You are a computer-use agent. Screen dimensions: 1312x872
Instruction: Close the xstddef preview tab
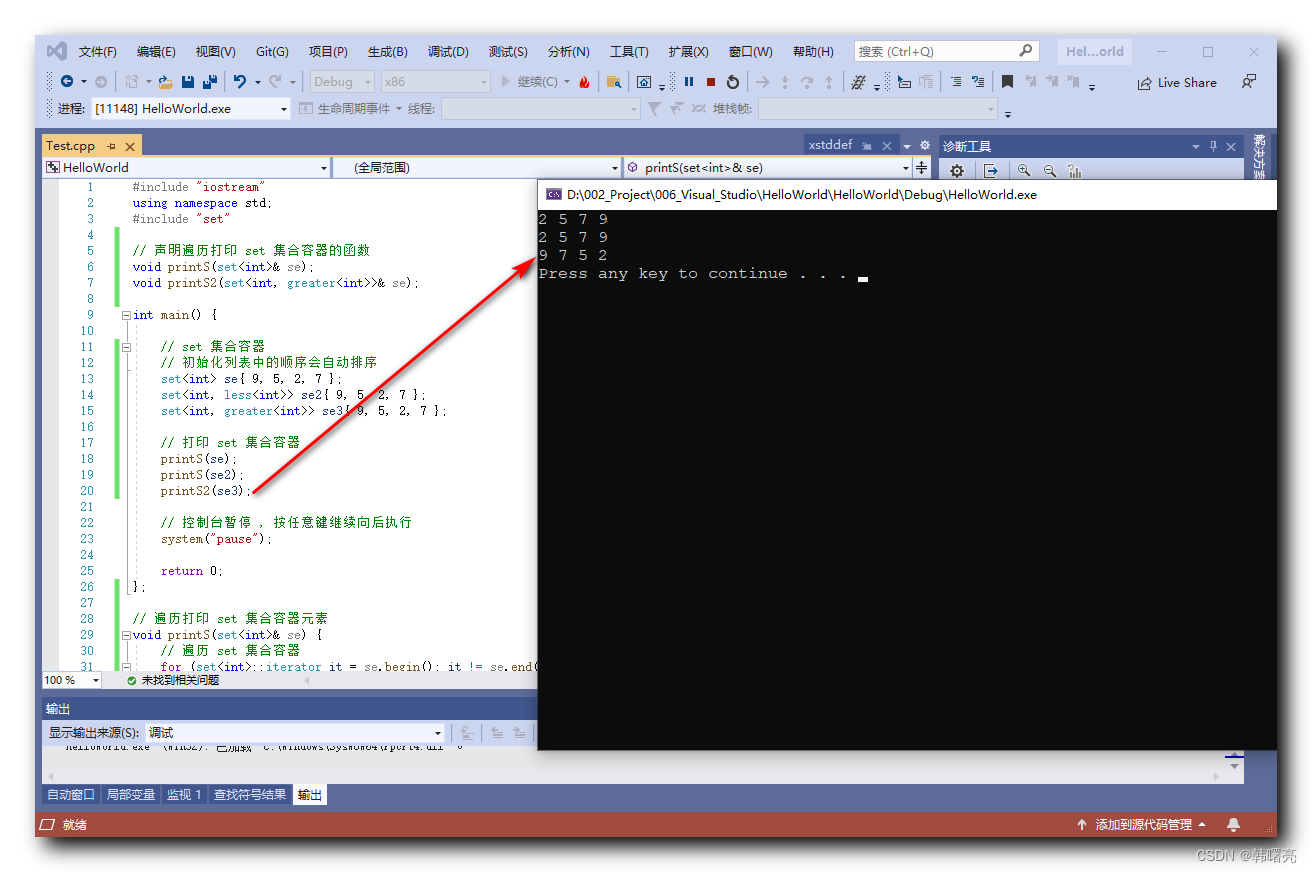coord(886,145)
